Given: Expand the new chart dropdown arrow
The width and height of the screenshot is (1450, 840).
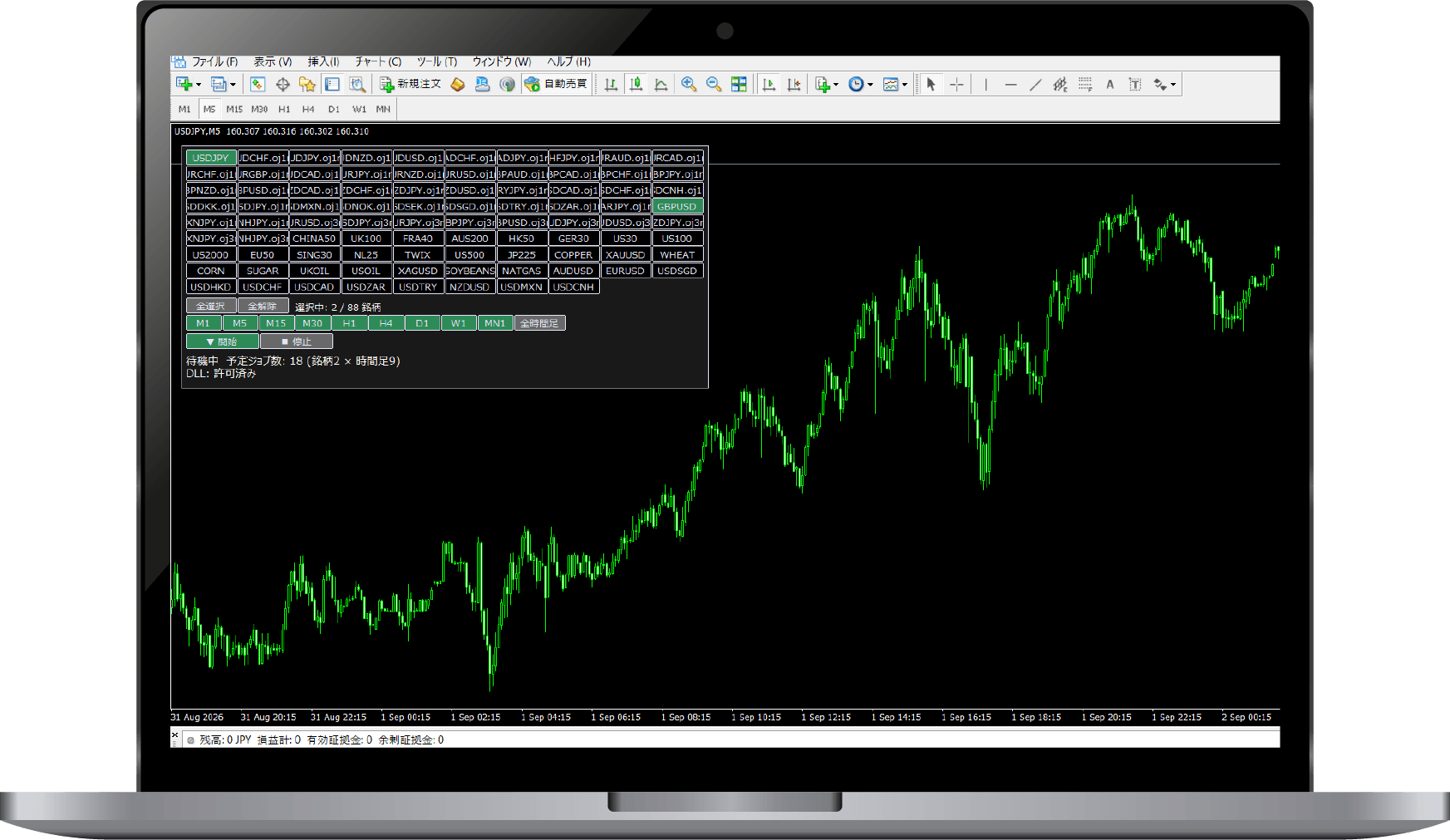Looking at the screenshot, I should click(x=199, y=85).
